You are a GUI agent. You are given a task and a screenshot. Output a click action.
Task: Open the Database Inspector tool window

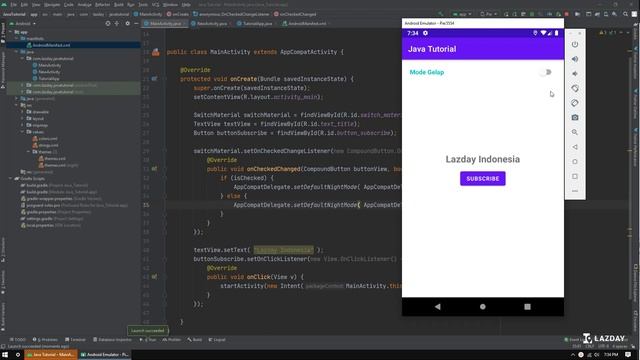pos(112,340)
